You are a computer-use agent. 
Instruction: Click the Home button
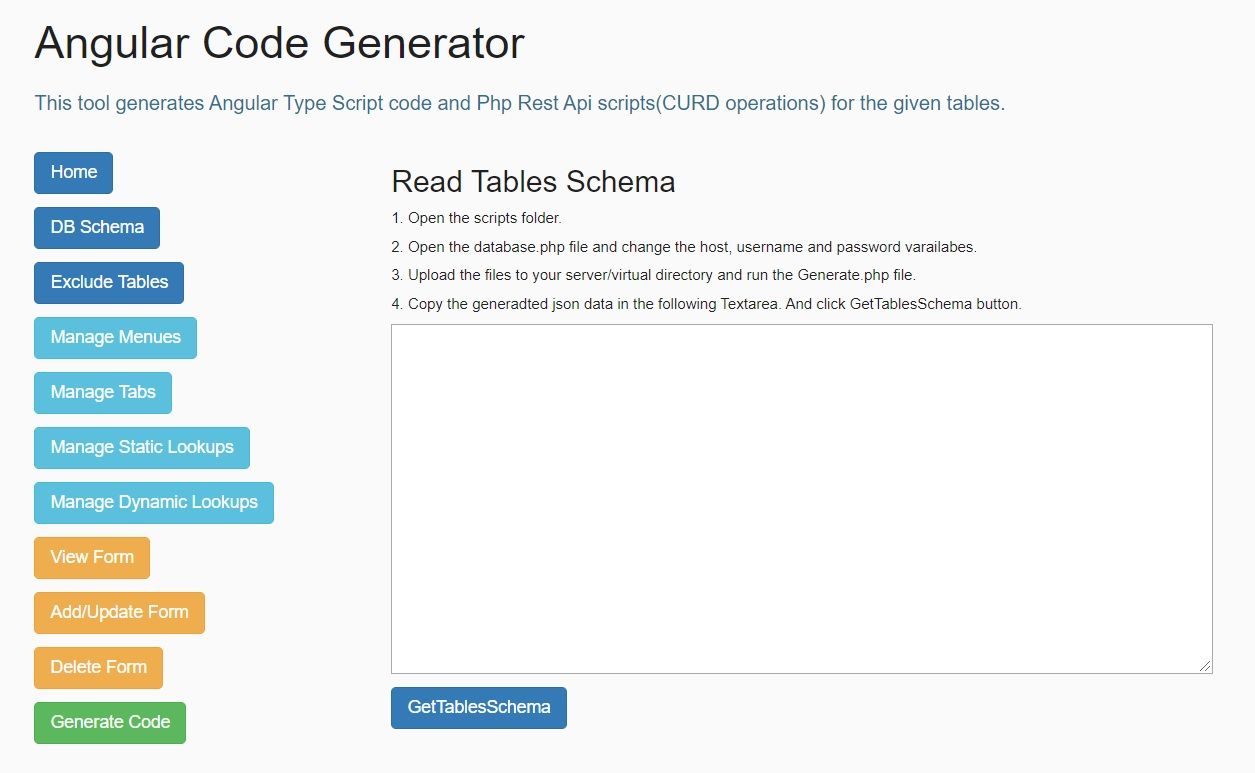pos(73,173)
